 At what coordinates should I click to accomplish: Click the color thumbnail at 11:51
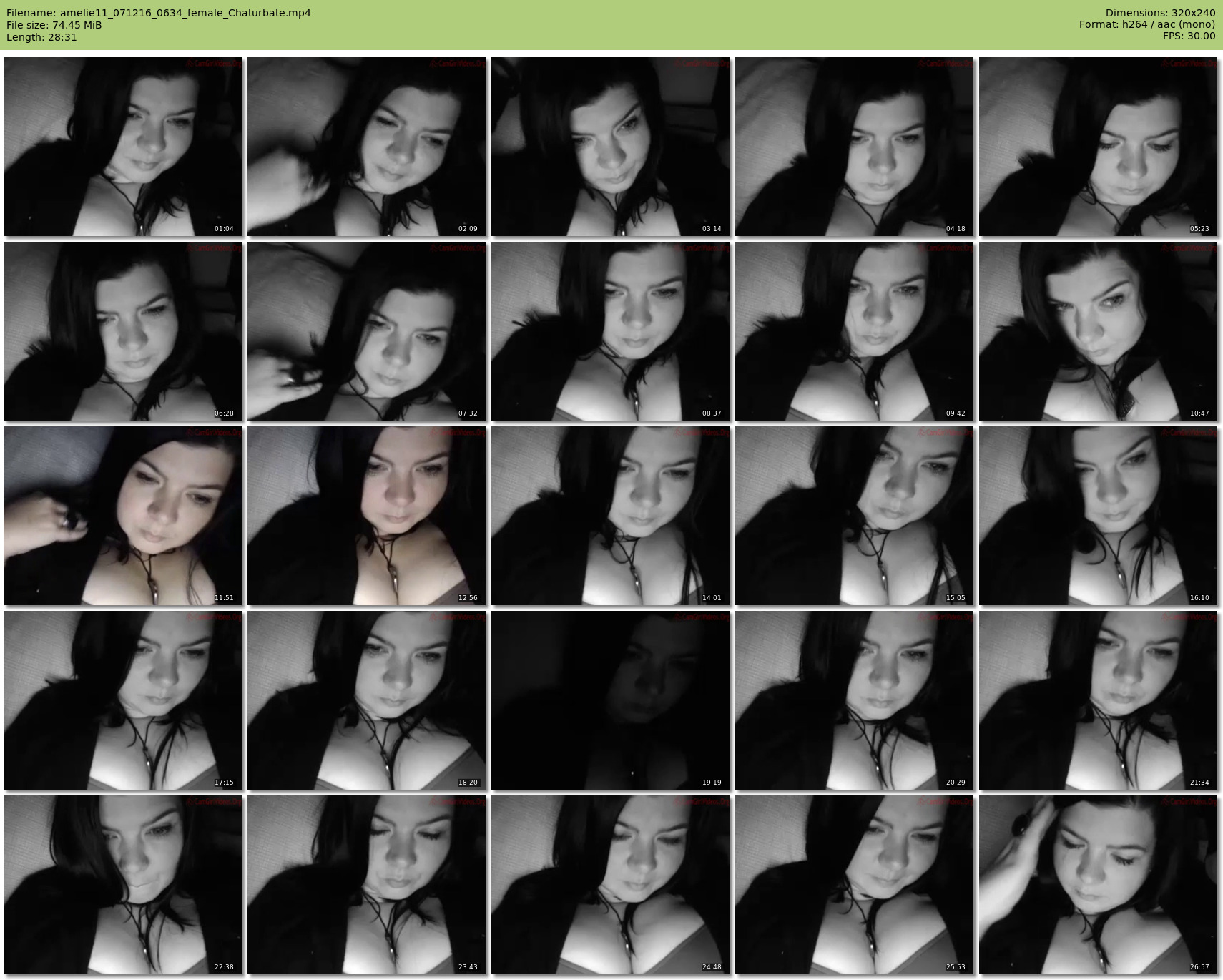coord(122,516)
